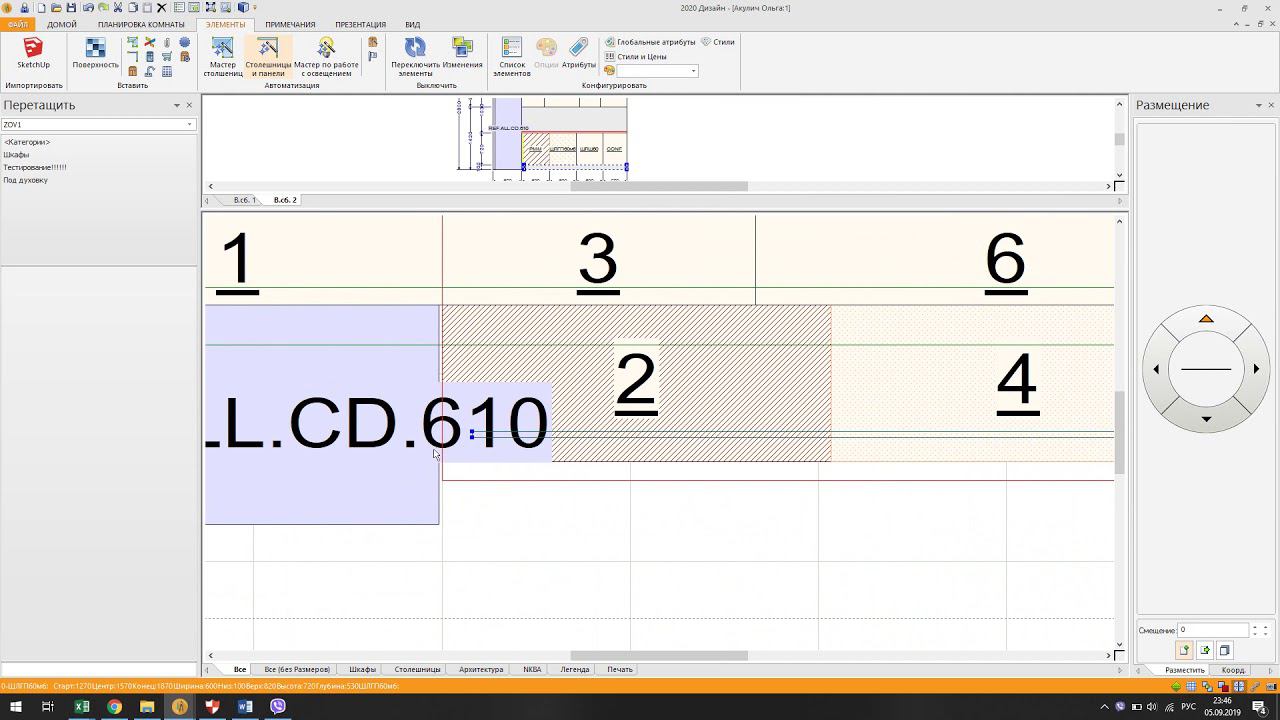Open Стили и Цены settings
This screenshot has width=1280, height=720.
(636, 56)
